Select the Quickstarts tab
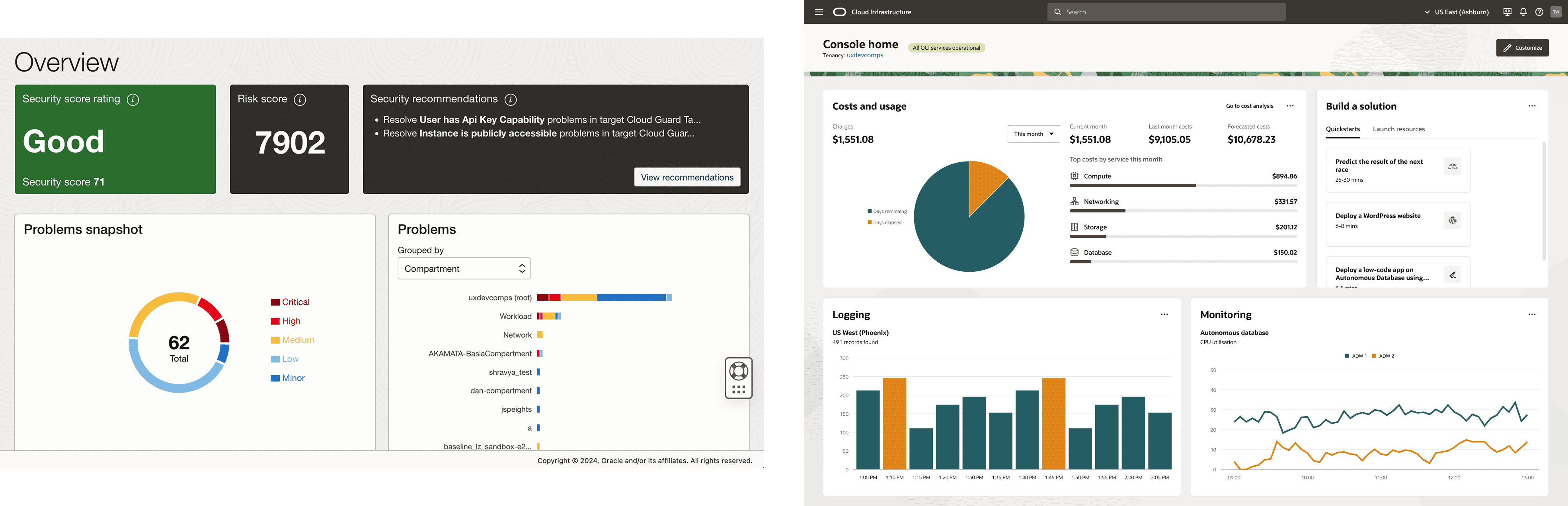The image size is (1568, 506). [1342, 129]
